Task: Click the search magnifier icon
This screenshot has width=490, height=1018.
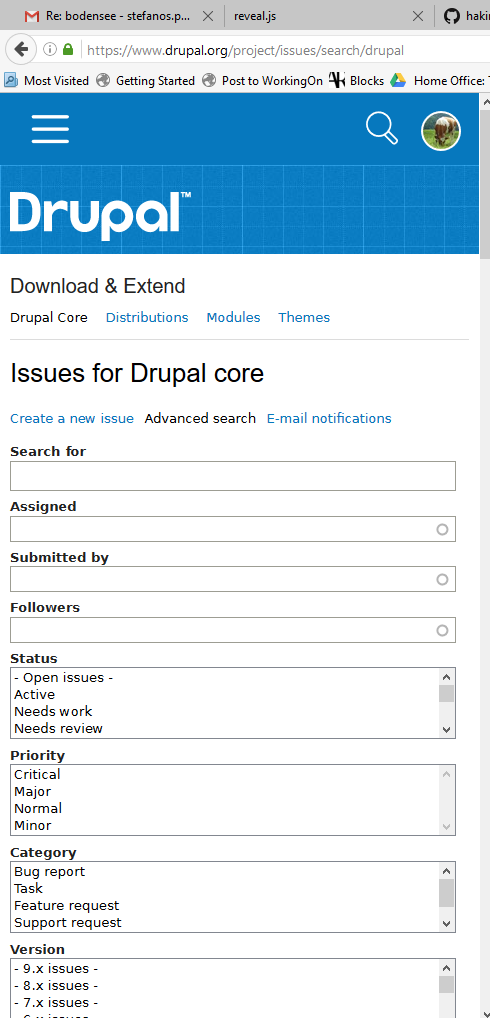Action: (x=382, y=128)
